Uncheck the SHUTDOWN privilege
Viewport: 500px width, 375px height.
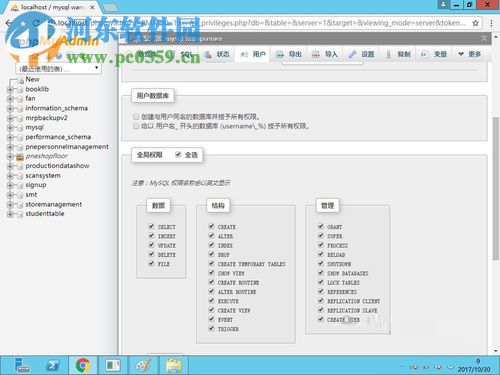[321, 264]
